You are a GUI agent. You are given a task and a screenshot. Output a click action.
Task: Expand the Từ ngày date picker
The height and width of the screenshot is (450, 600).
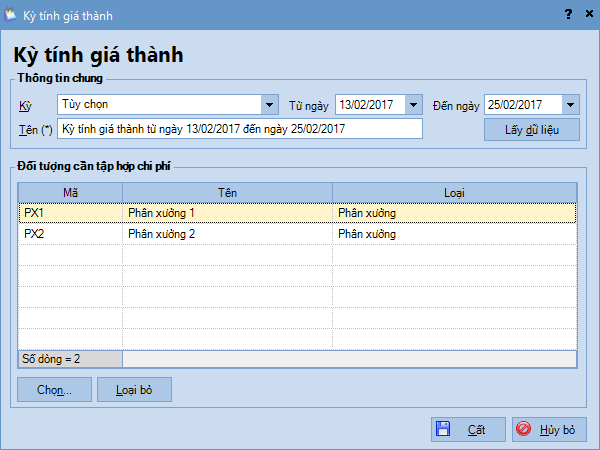[x=414, y=105]
